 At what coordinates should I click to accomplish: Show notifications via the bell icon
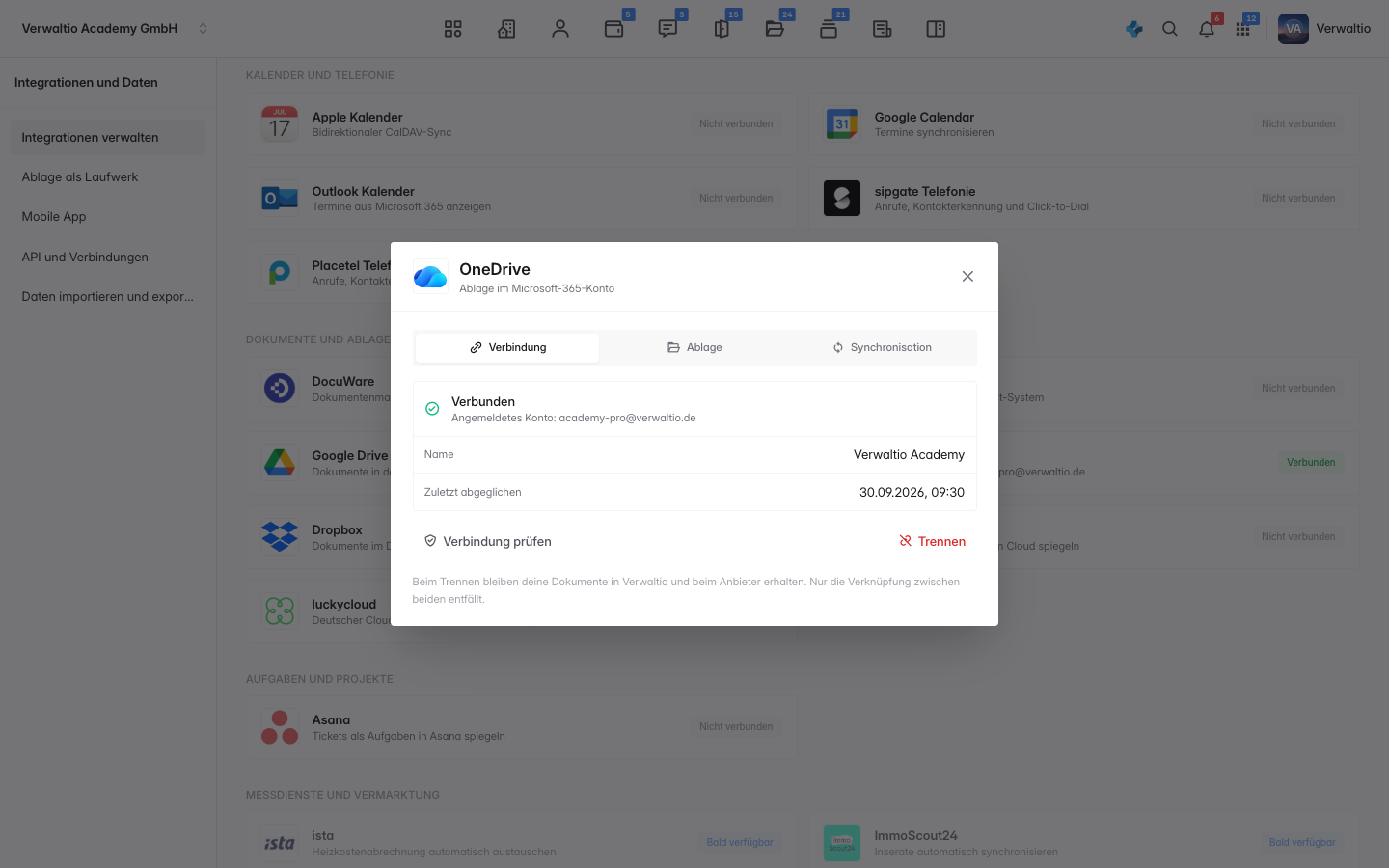click(x=1207, y=29)
